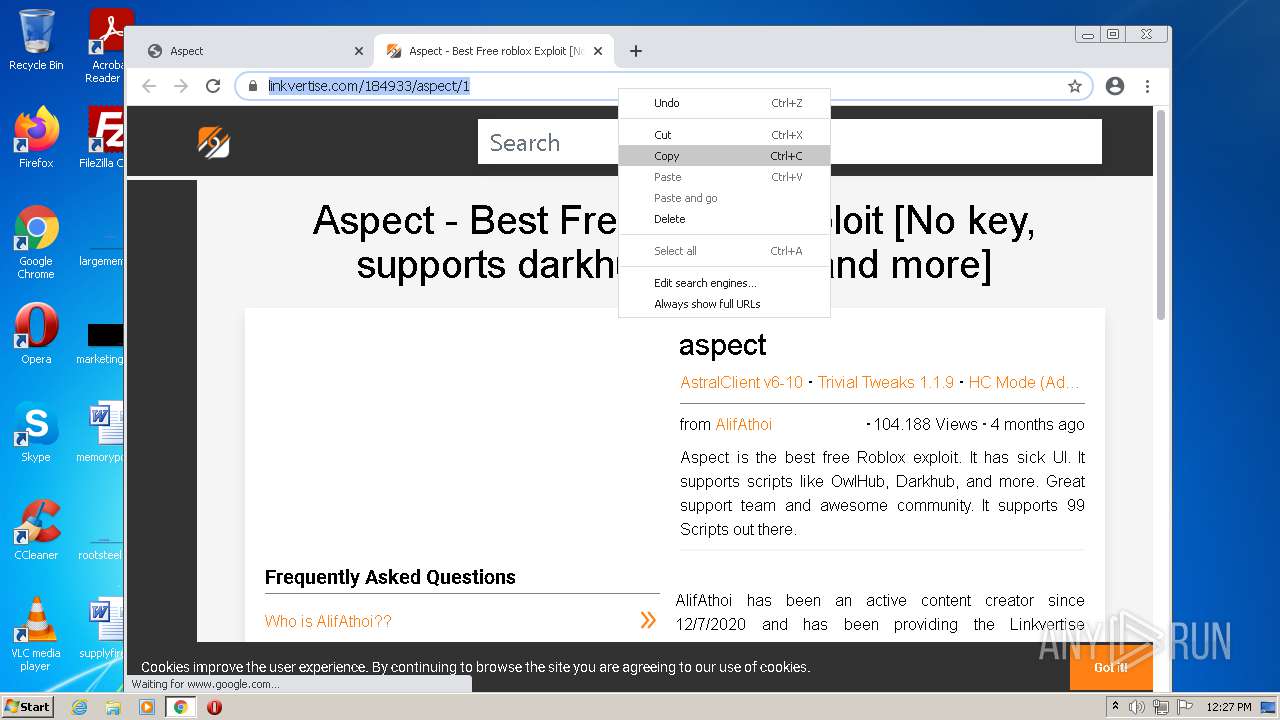
Task: Click the page vertical scrollbar
Action: coord(1161,214)
